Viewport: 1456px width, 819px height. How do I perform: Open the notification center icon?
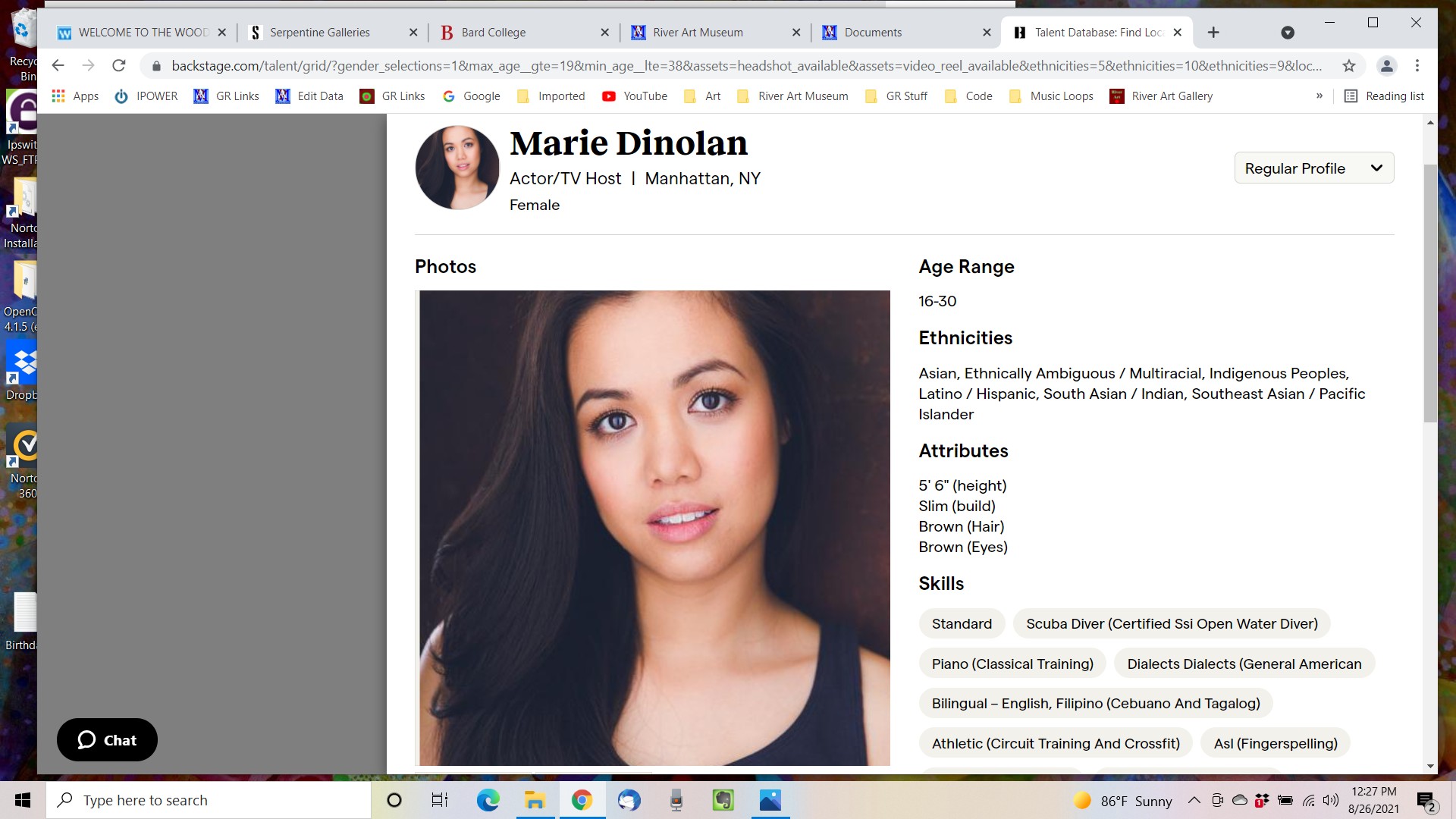point(1426,801)
